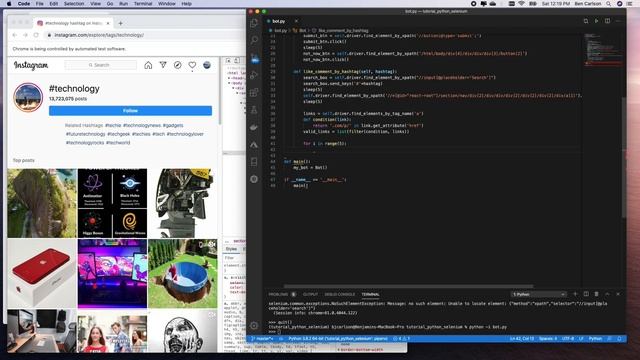Create new terminal with plus icon
This screenshot has height=360, width=640.
(575, 294)
